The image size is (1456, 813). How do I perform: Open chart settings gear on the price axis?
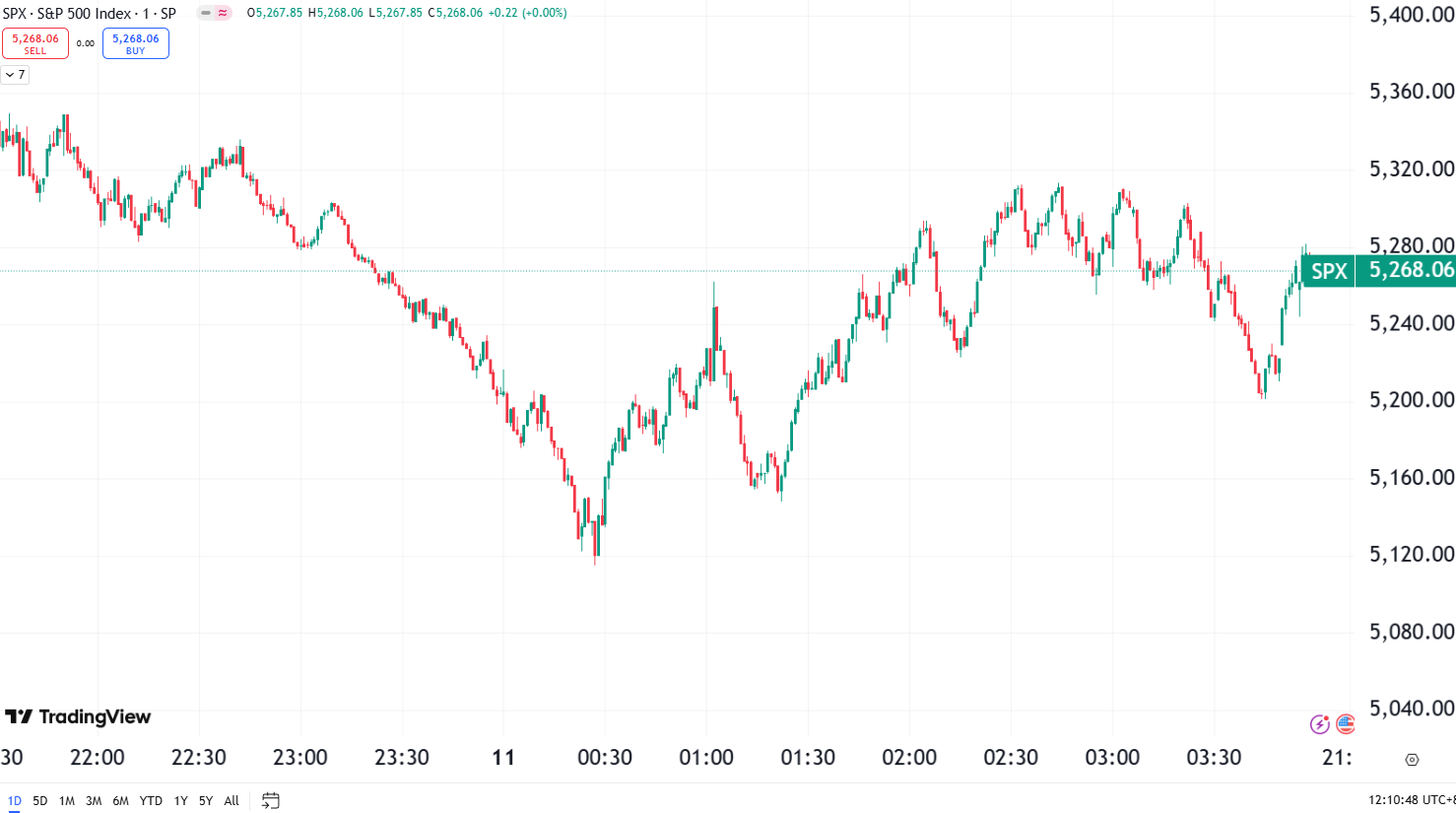point(1412,759)
